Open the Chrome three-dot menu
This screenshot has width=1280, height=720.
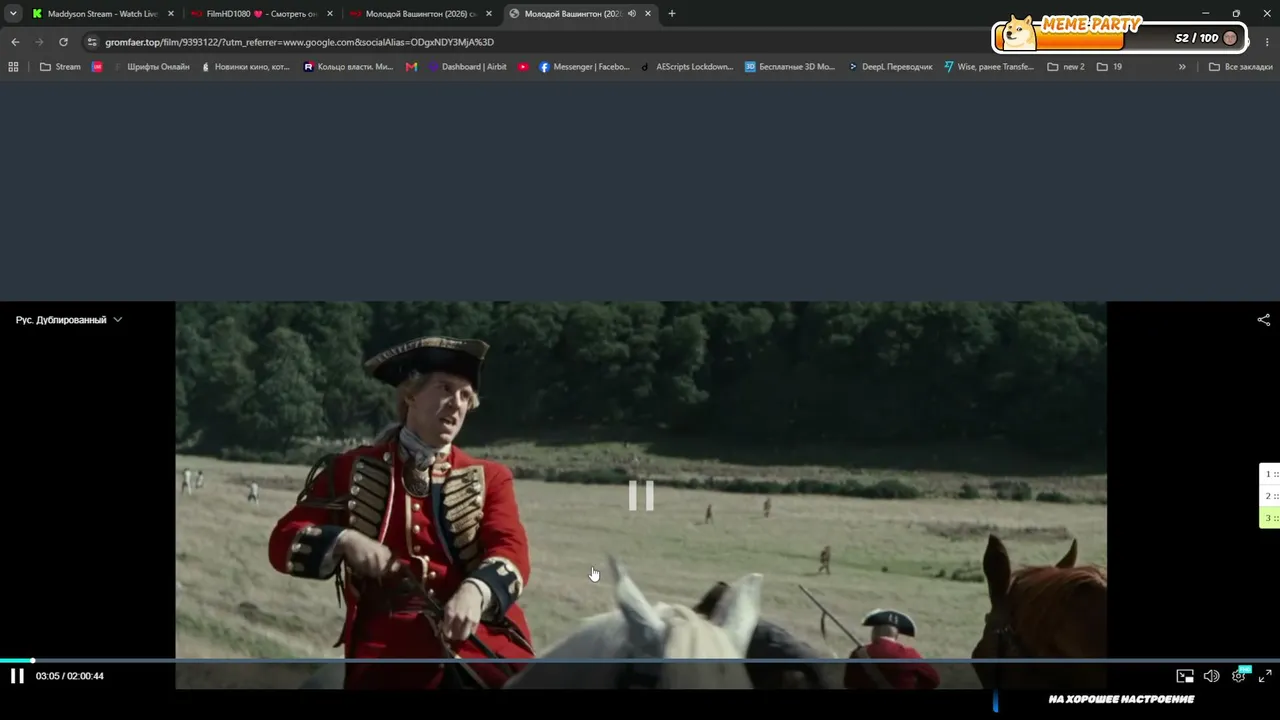pyautogui.click(x=1268, y=42)
